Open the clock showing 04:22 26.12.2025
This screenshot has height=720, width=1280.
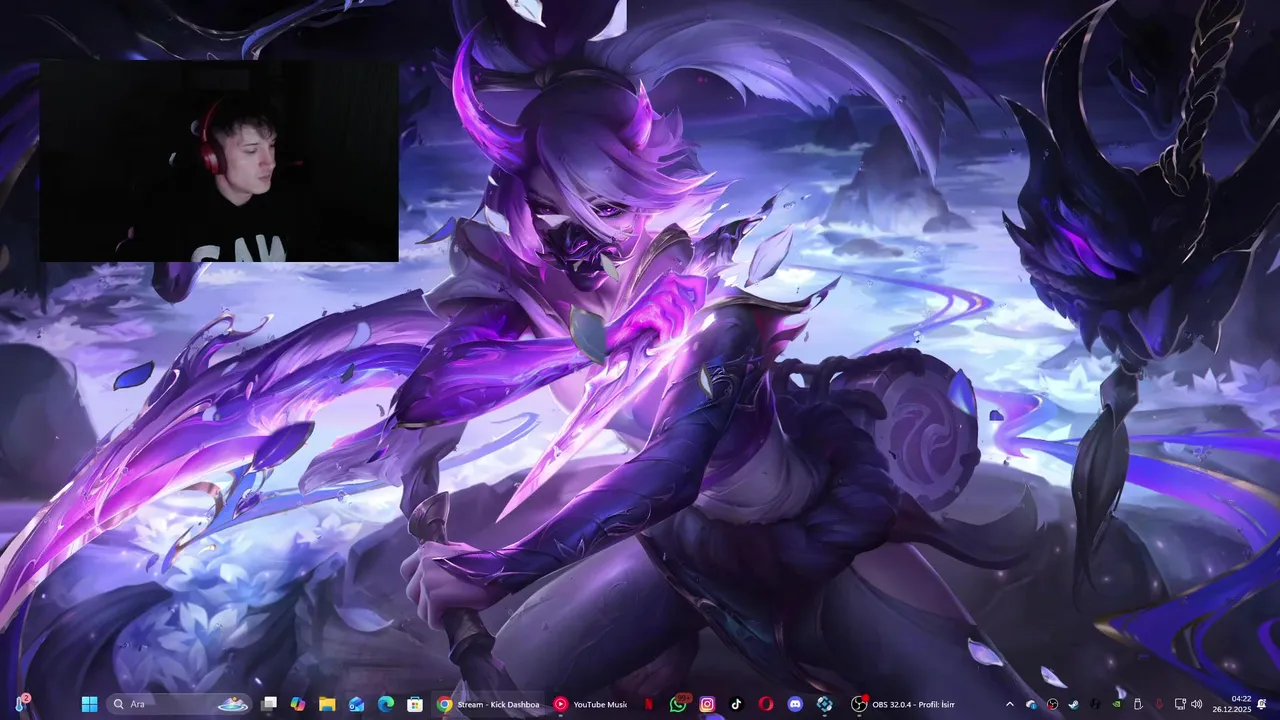(1232, 704)
